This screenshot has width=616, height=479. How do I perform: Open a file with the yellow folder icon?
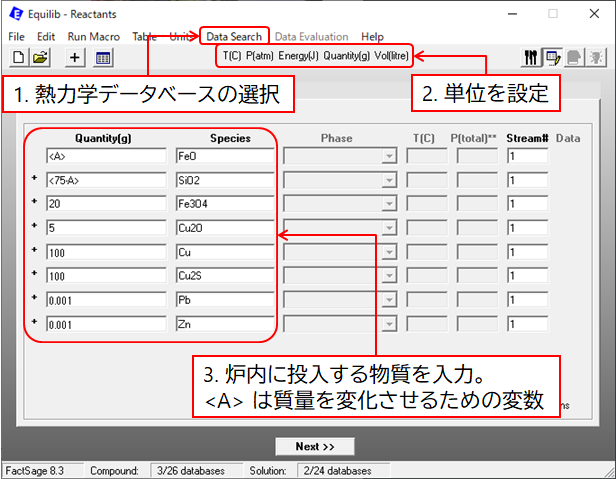coord(41,58)
